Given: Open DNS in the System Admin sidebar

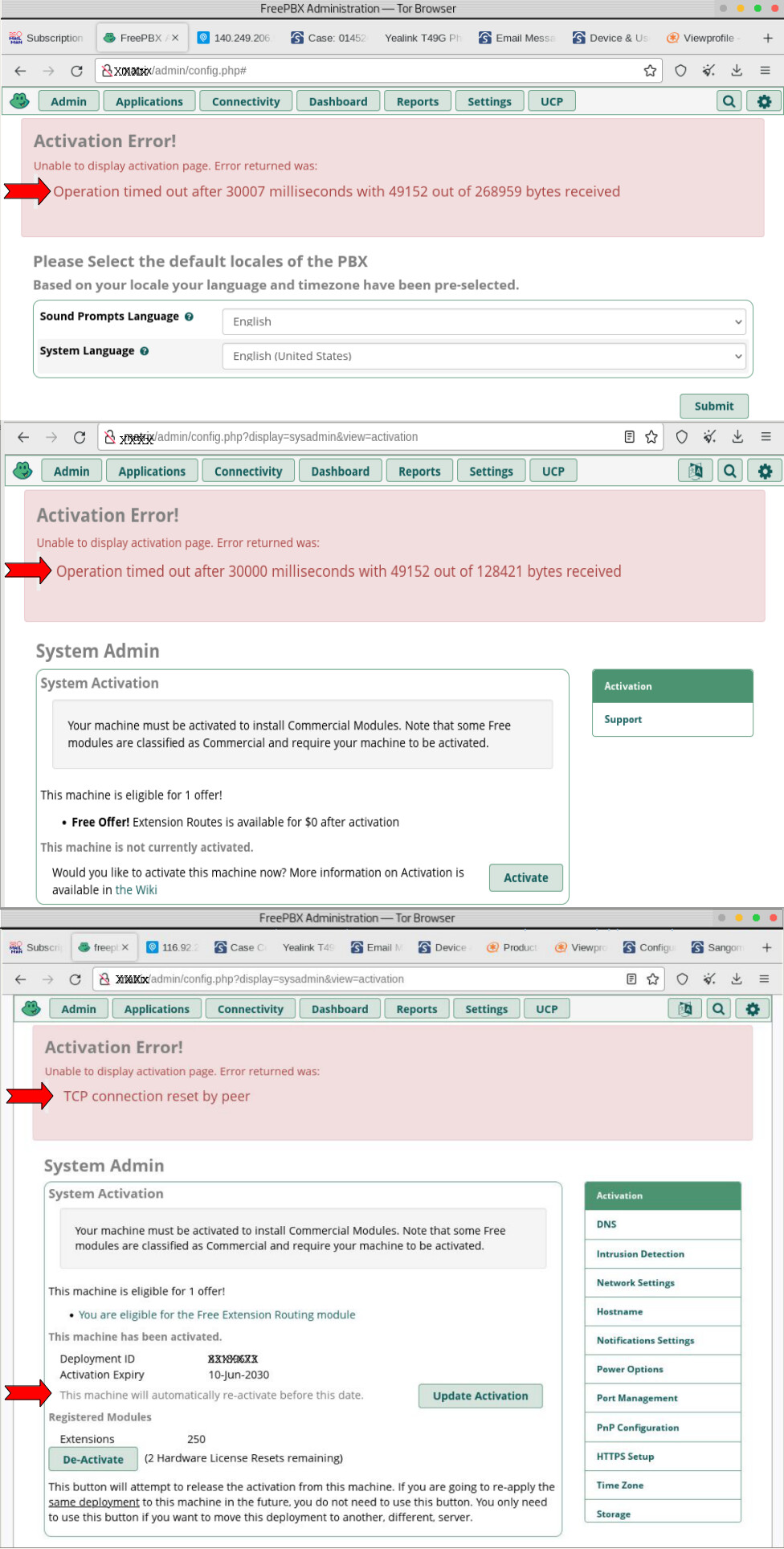Looking at the screenshot, I should pos(663,1224).
